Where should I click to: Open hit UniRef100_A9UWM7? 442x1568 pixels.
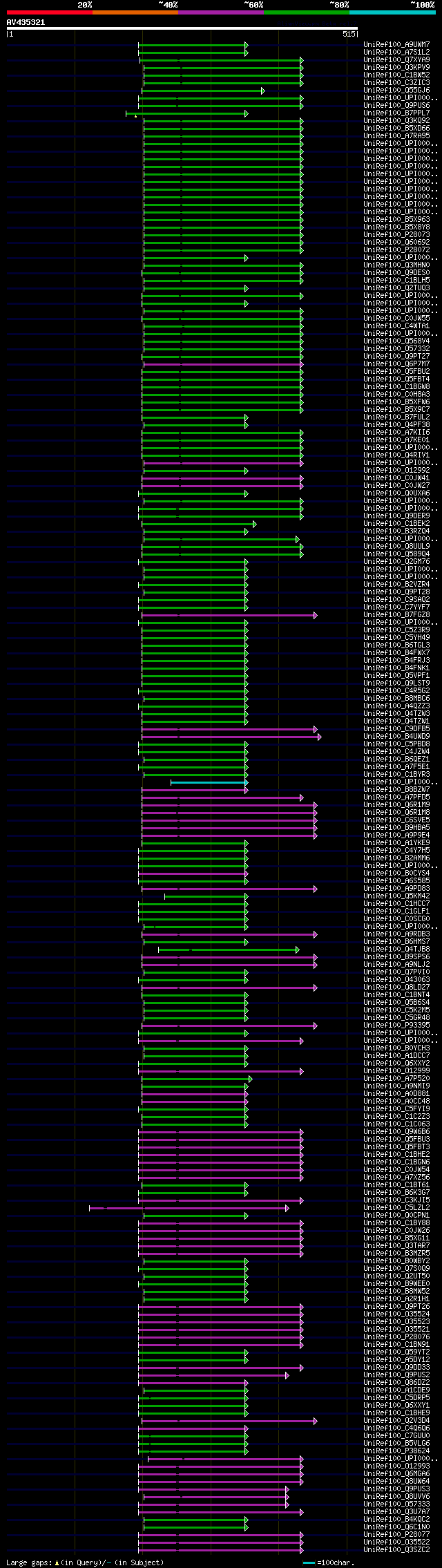(396, 45)
